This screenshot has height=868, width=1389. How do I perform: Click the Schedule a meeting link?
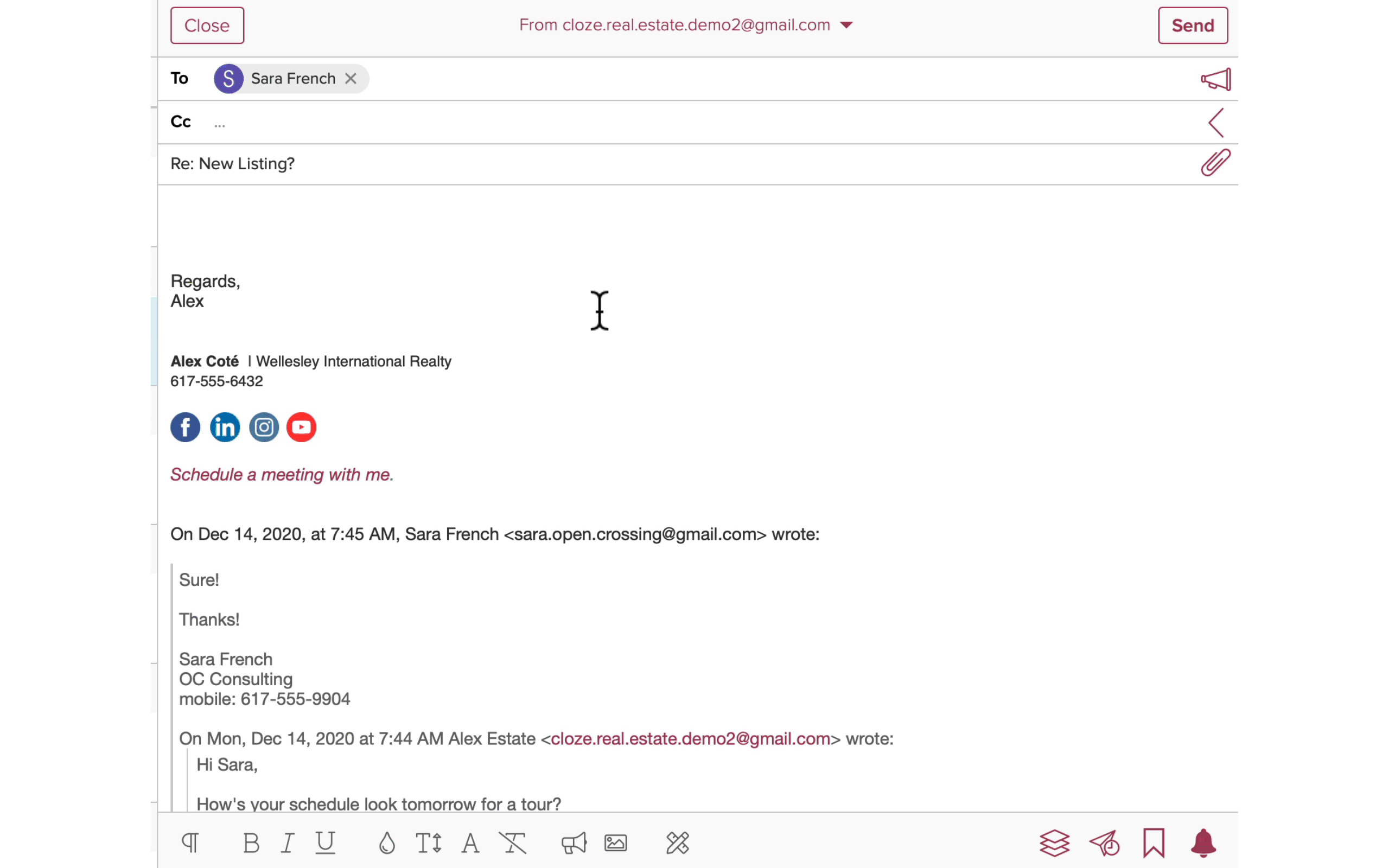[x=281, y=474]
